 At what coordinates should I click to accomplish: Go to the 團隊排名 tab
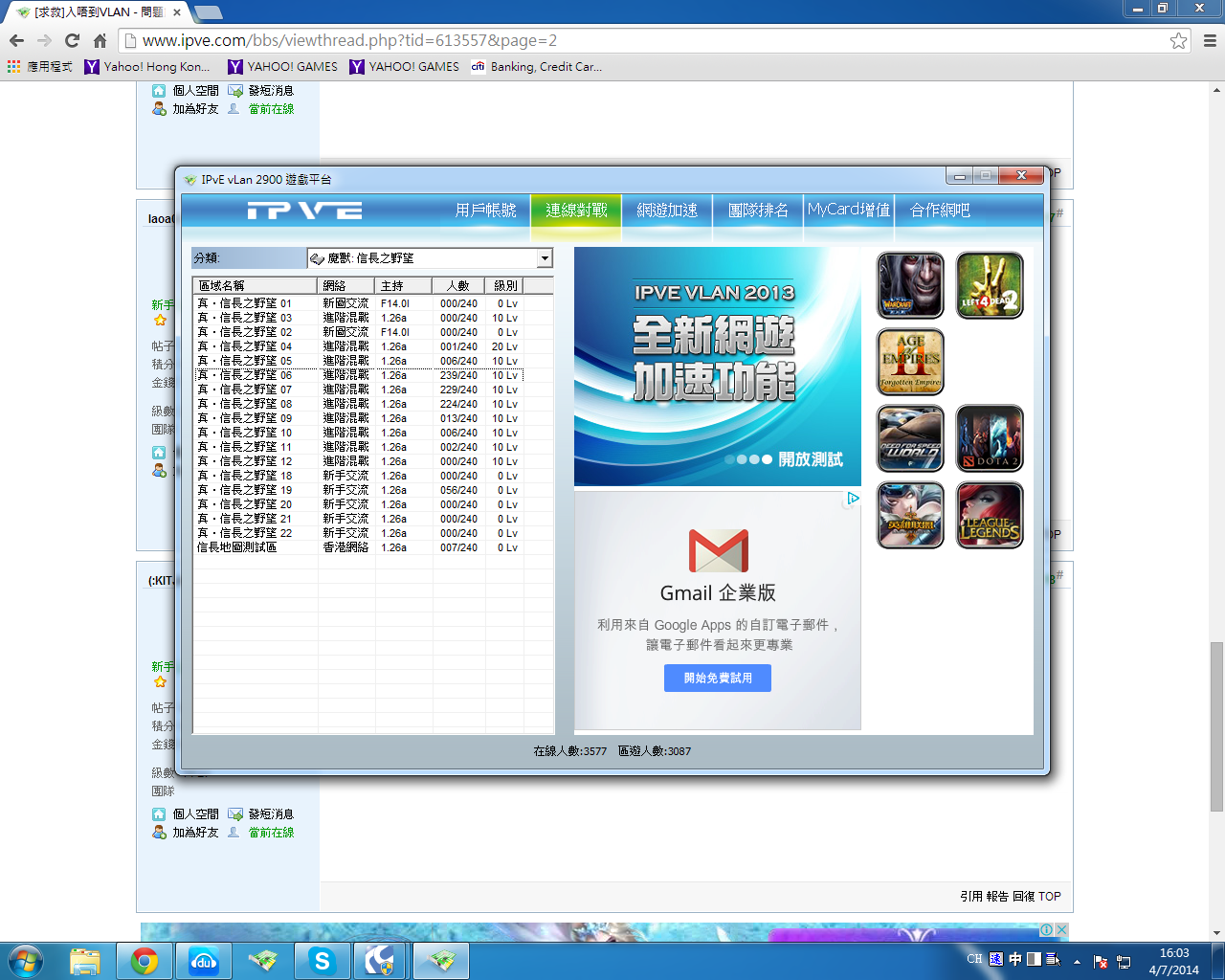click(758, 211)
